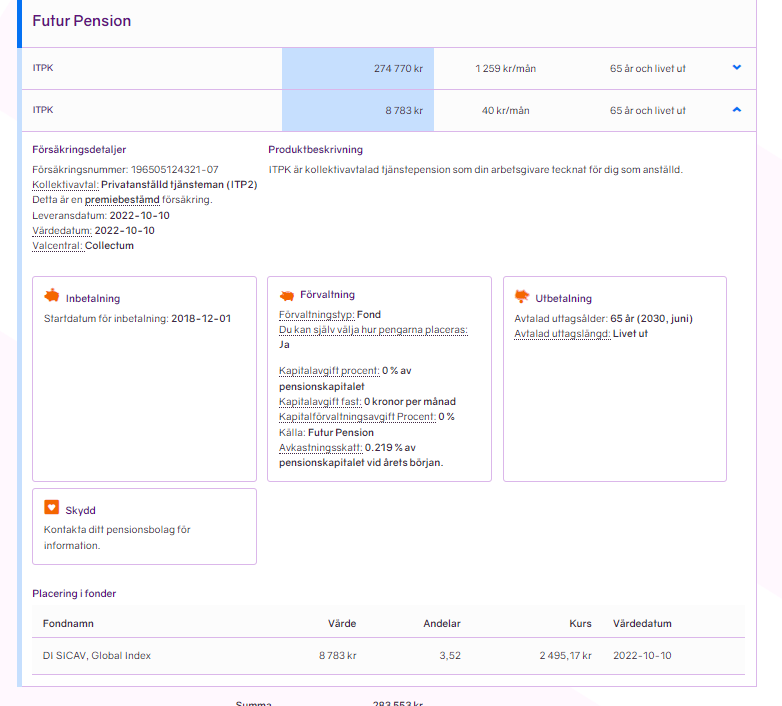Click the Avtalad uttagslängd label
Viewport: 782px width, 706px height.
(x=561, y=333)
